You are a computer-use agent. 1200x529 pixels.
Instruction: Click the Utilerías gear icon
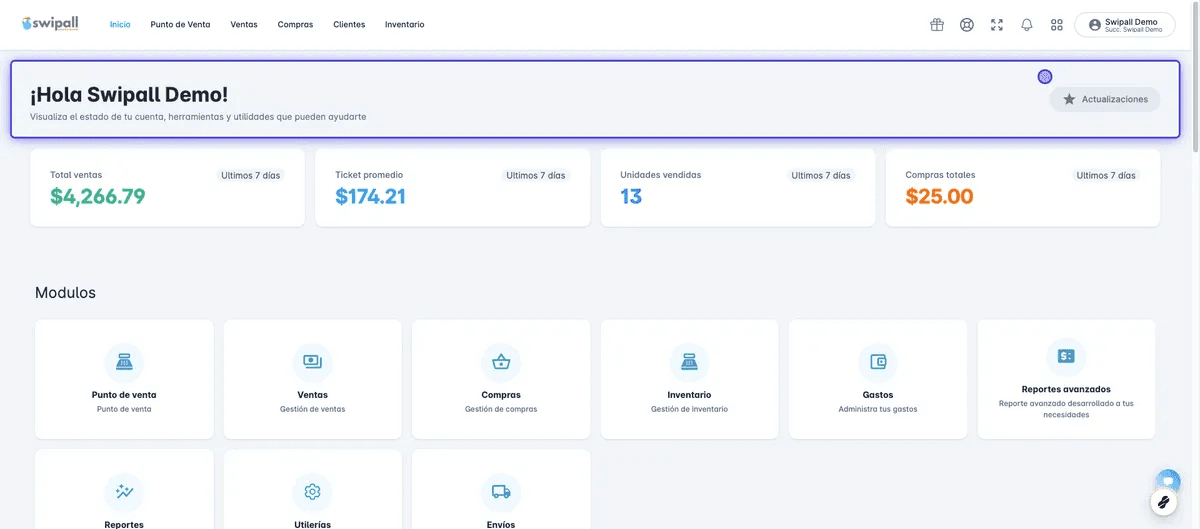[x=312, y=492]
